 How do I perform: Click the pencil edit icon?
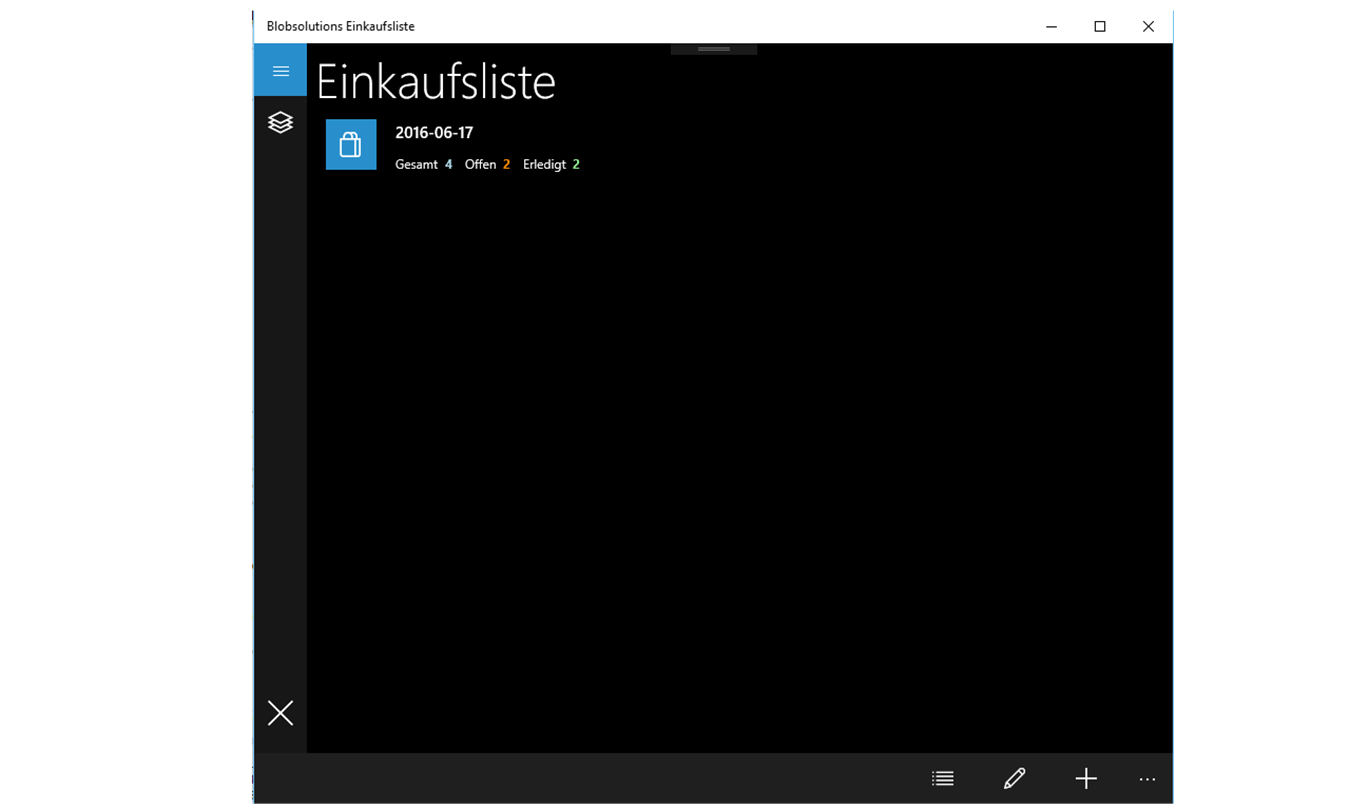(x=1014, y=778)
